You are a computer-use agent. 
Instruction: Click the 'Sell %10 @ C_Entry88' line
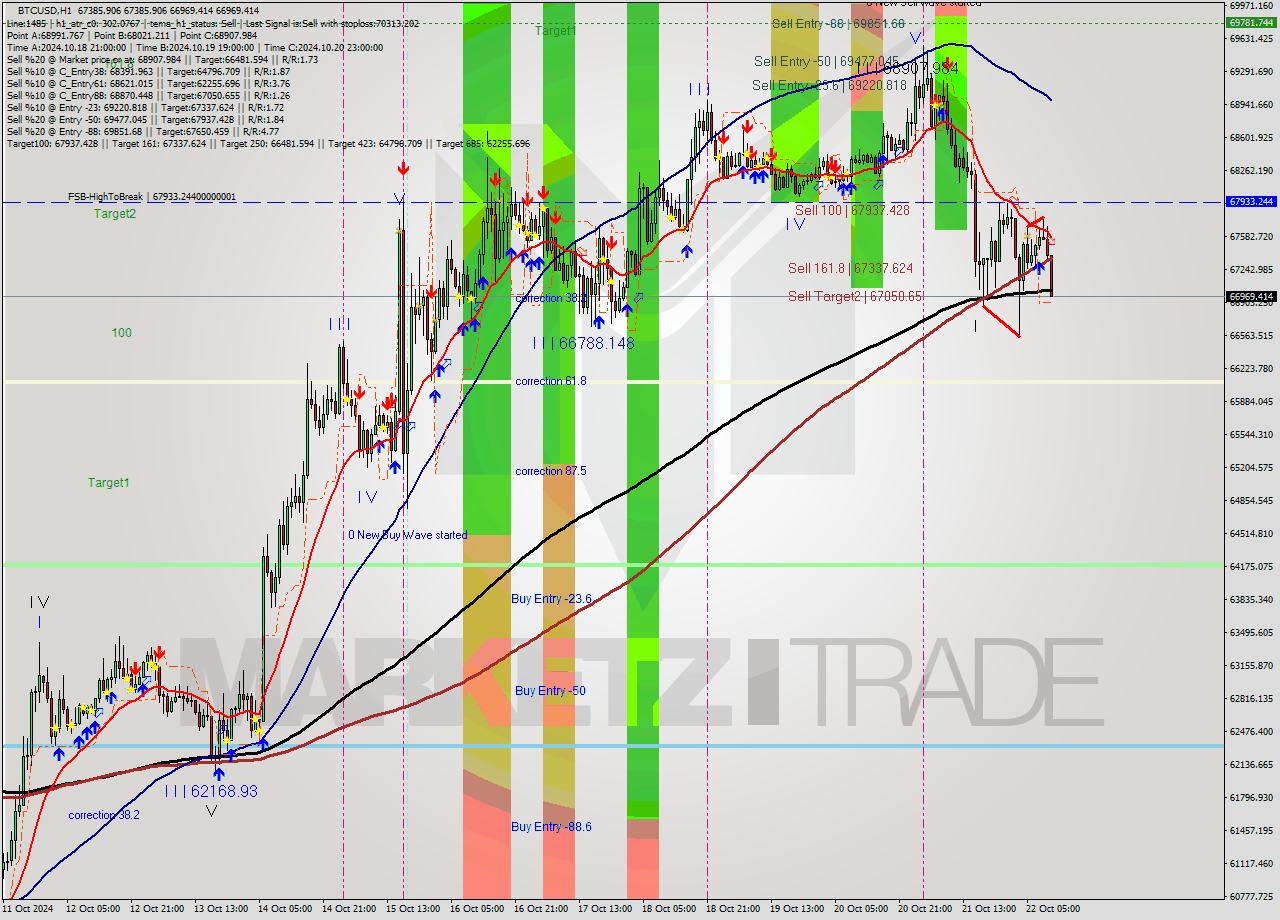(148, 95)
